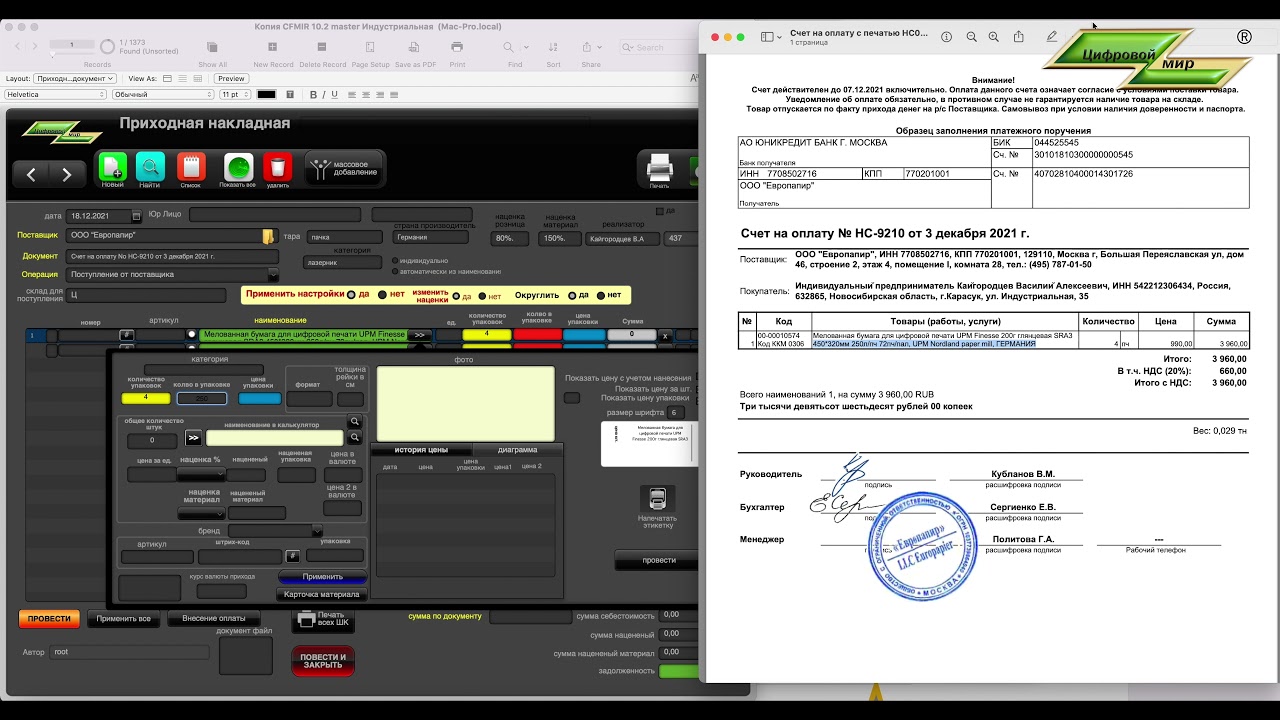Click the red ПОВЕСТИ И ЗАКРЫТЬ button
Image resolution: width=1280 pixels, height=720 pixels.
pyautogui.click(x=323, y=661)
